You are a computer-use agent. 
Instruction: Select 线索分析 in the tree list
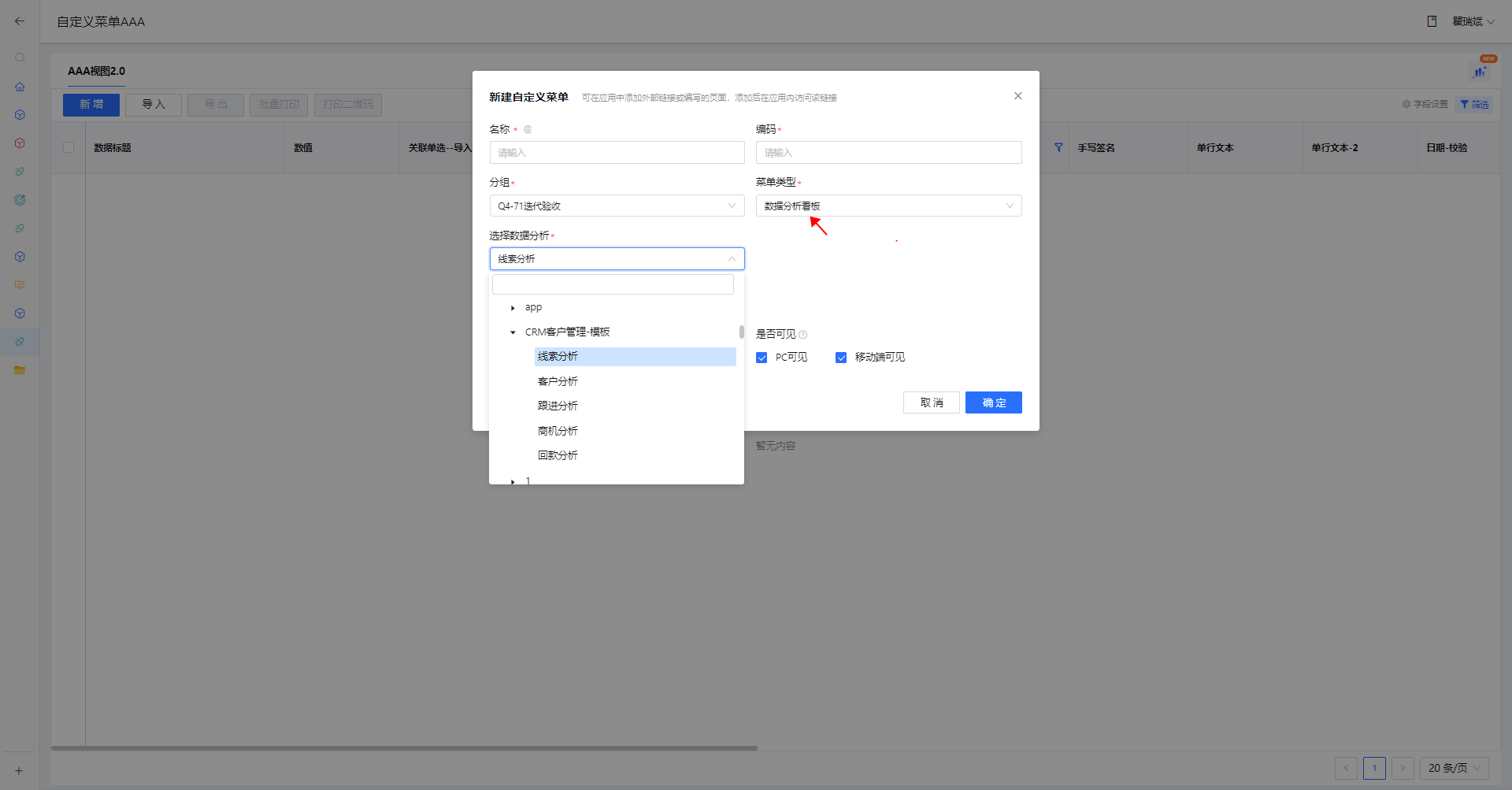click(x=635, y=357)
